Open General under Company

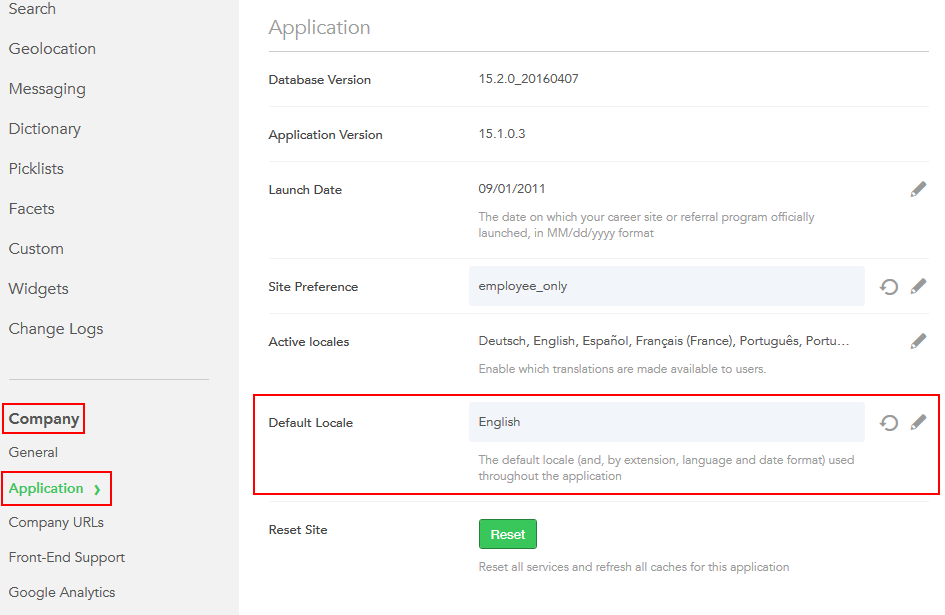tap(33, 452)
